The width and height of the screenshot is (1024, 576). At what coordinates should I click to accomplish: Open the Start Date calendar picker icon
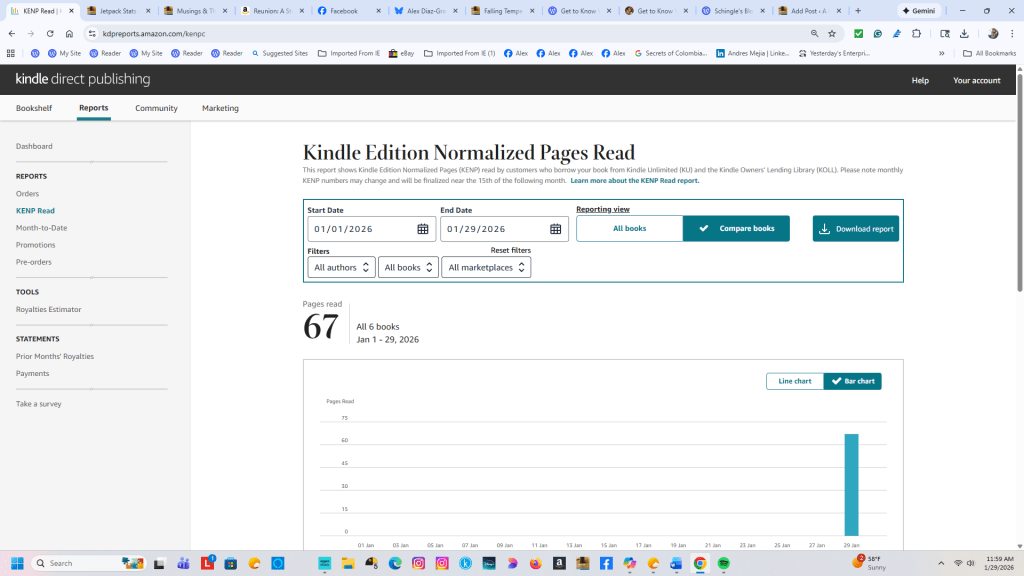(423, 229)
